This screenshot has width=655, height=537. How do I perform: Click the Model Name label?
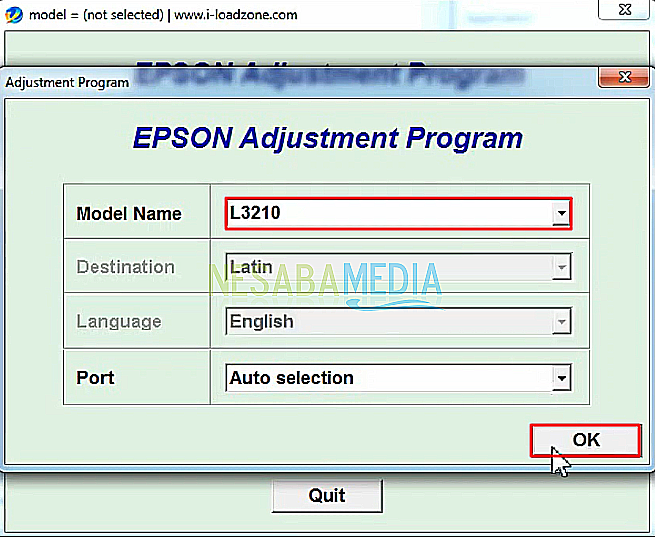[129, 213]
